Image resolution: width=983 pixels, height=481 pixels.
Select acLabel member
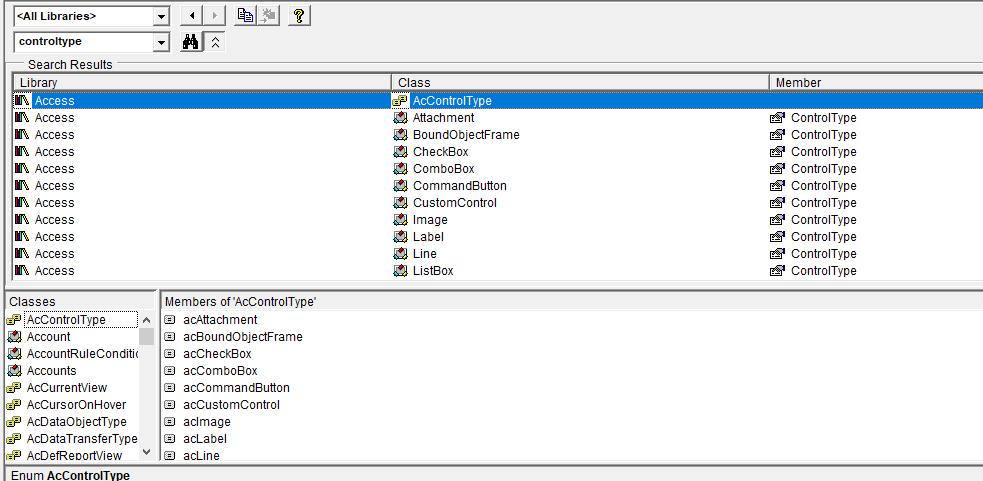[x=205, y=438]
